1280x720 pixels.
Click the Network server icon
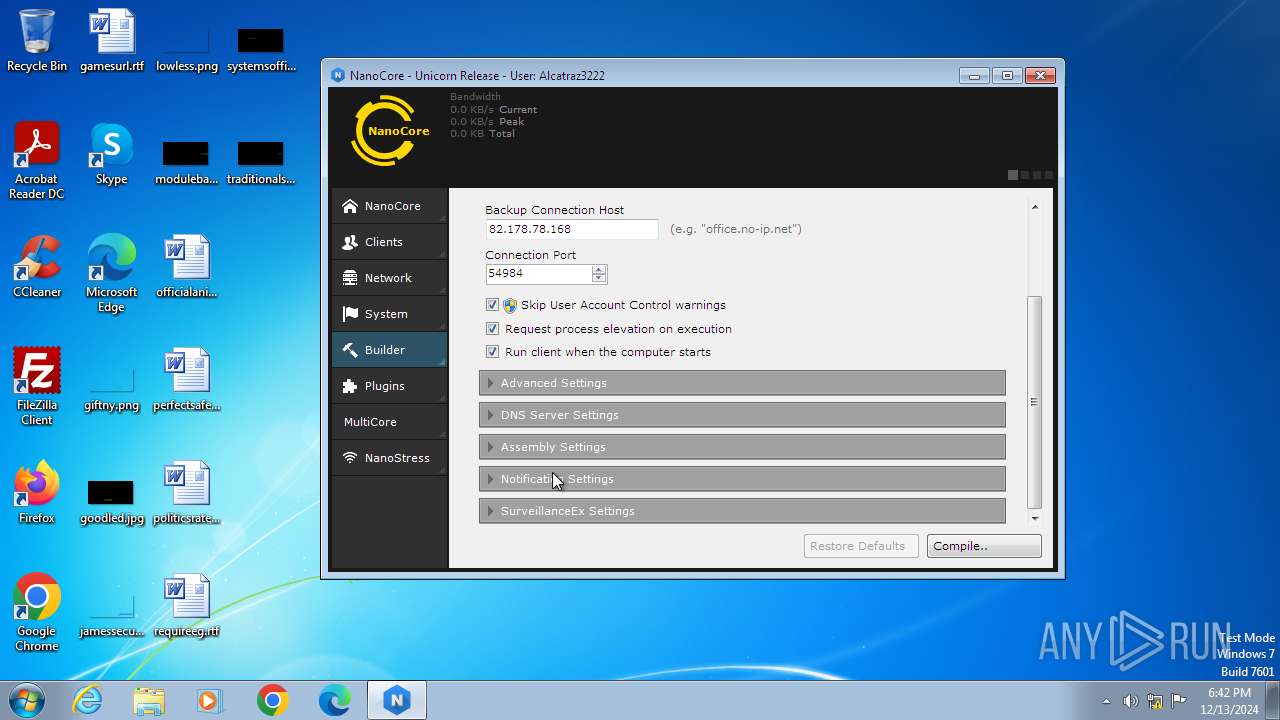350,278
